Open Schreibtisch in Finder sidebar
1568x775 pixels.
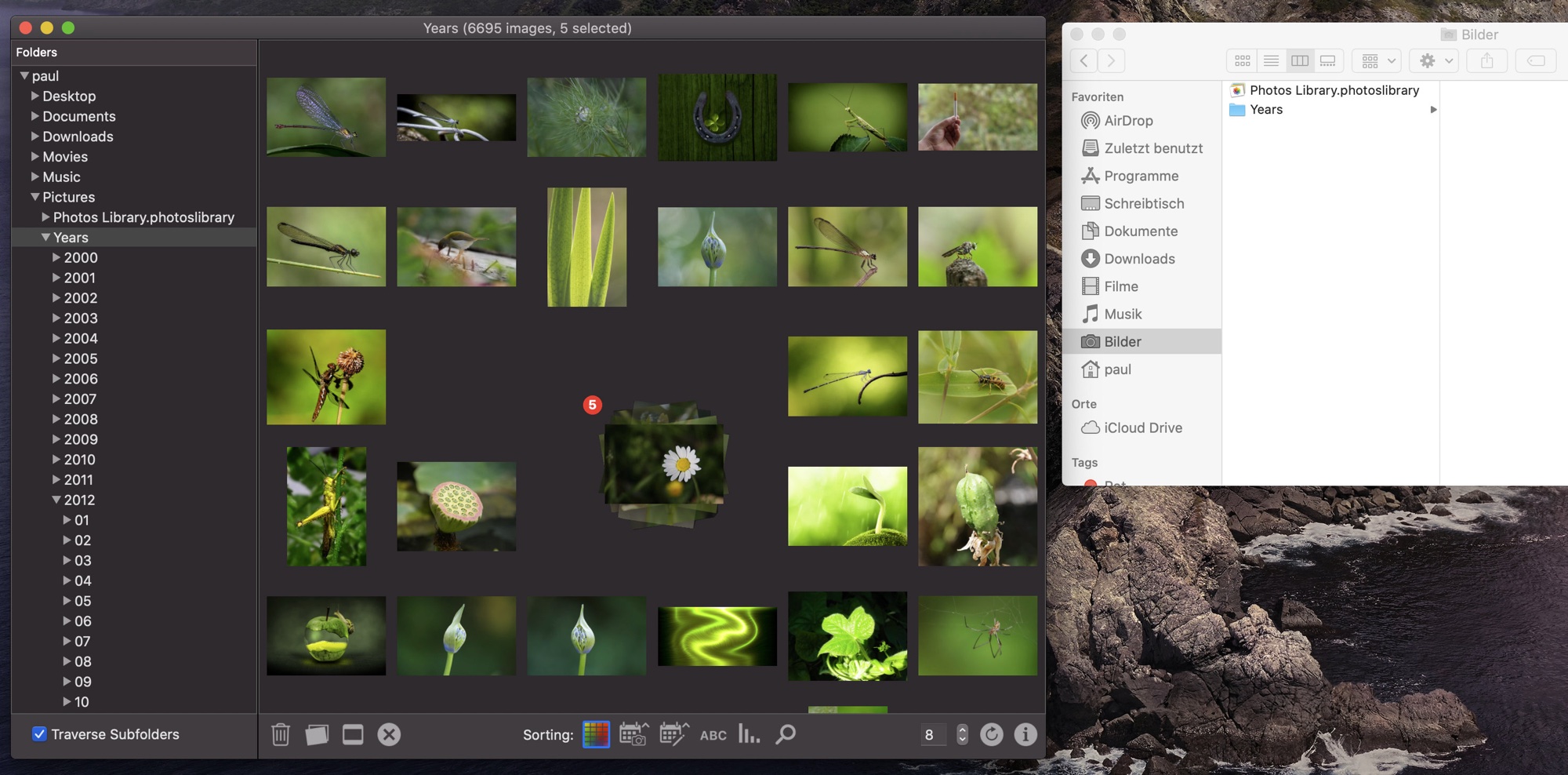(1144, 203)
